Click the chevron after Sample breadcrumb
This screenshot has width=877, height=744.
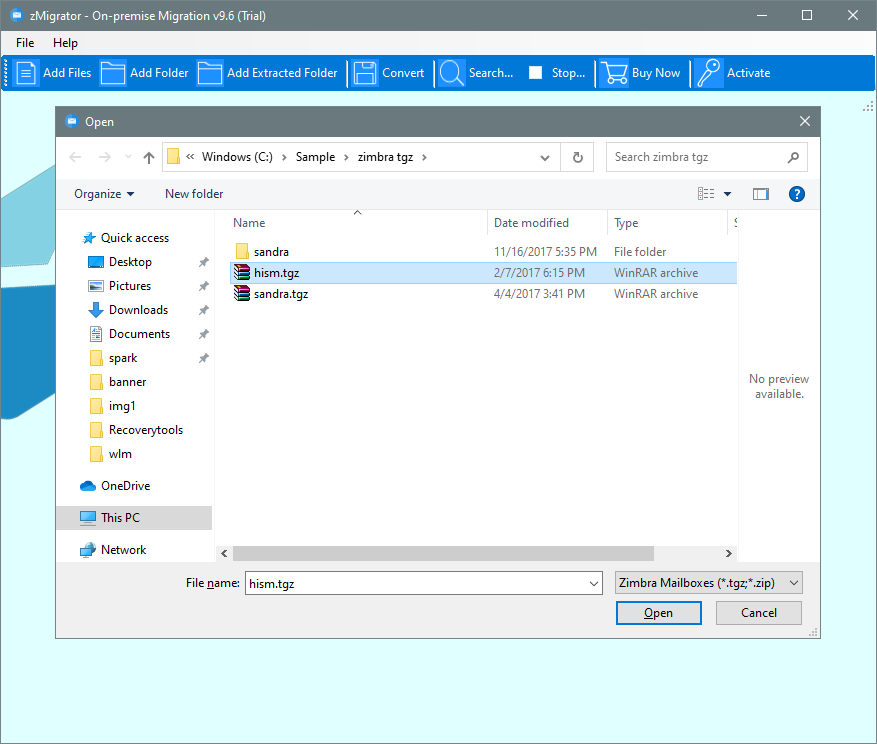coord(346,157)
